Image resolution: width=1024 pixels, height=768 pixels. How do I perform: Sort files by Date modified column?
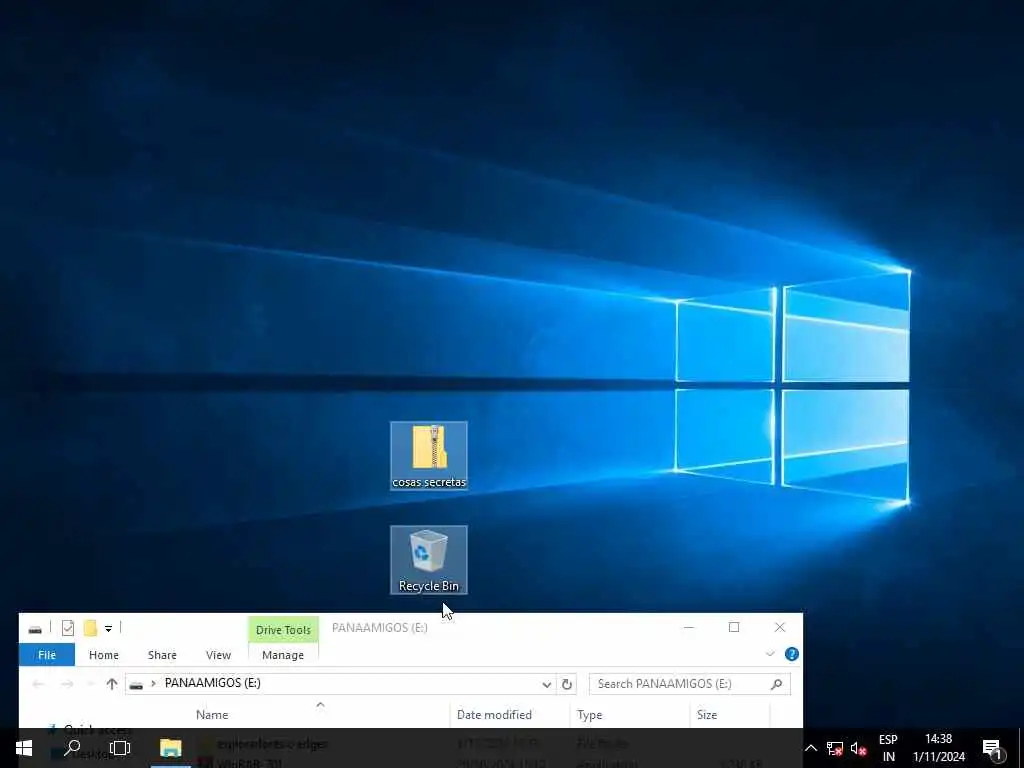(x=494, y=714)
